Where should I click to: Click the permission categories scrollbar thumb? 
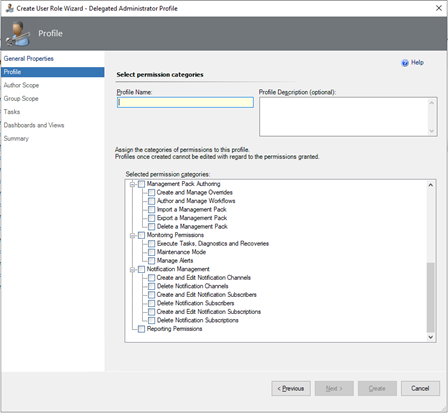click(x=431, y=297)
